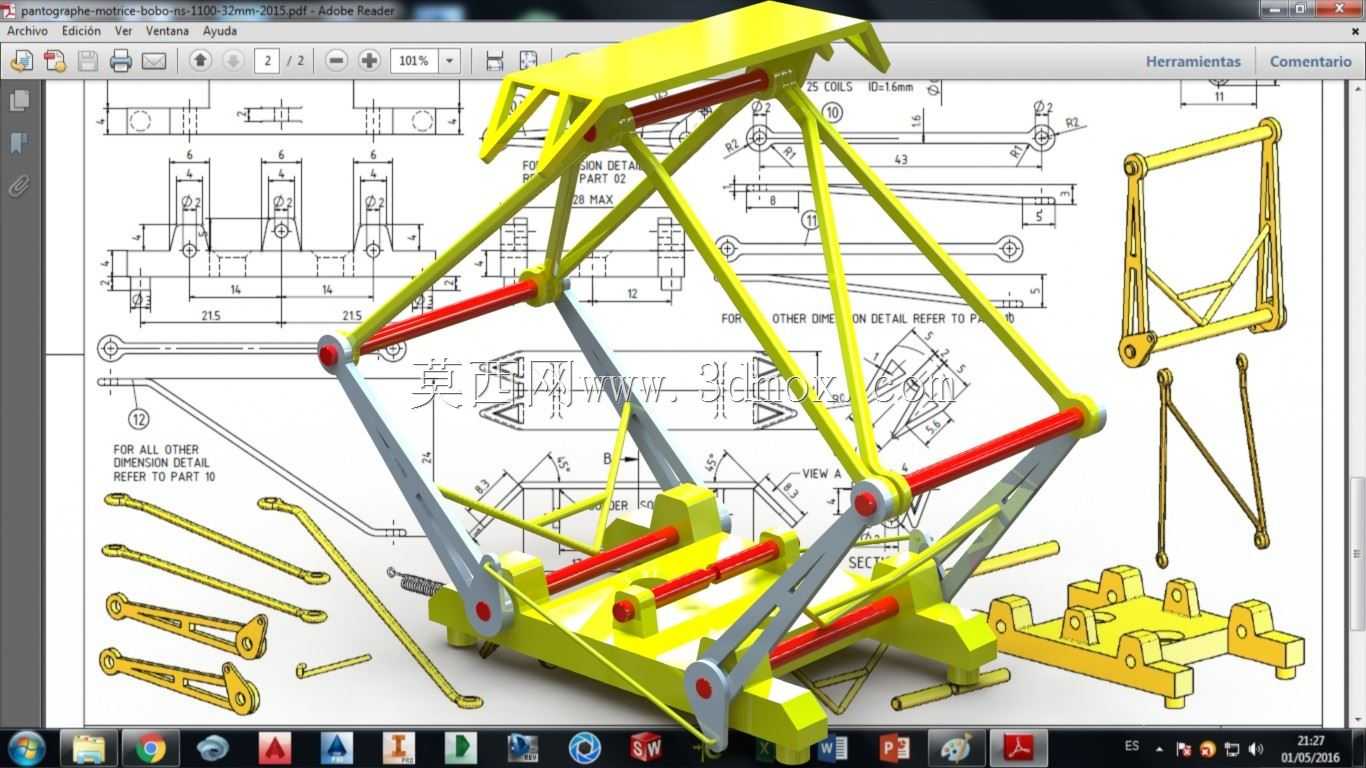Click the fit full page icon

(x=528, y=61)
